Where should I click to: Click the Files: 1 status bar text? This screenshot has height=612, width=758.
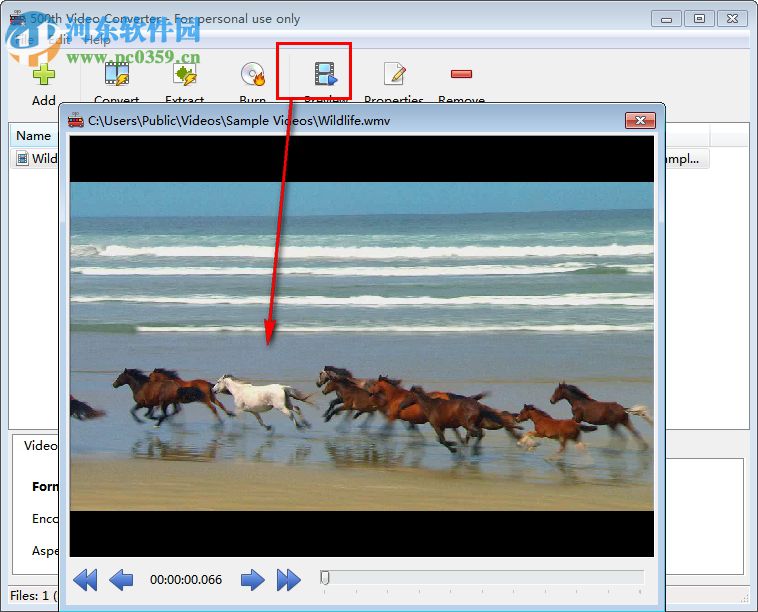coord(30,596)
